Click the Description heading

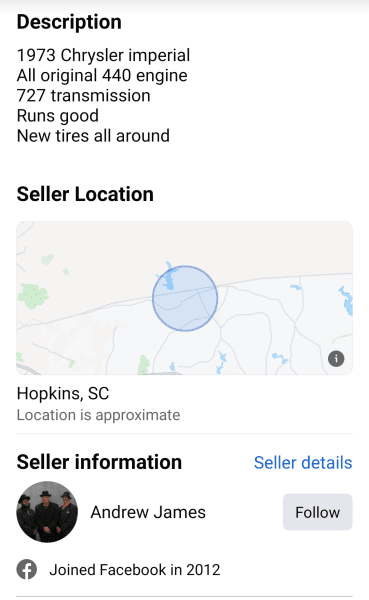click(69, 22)
